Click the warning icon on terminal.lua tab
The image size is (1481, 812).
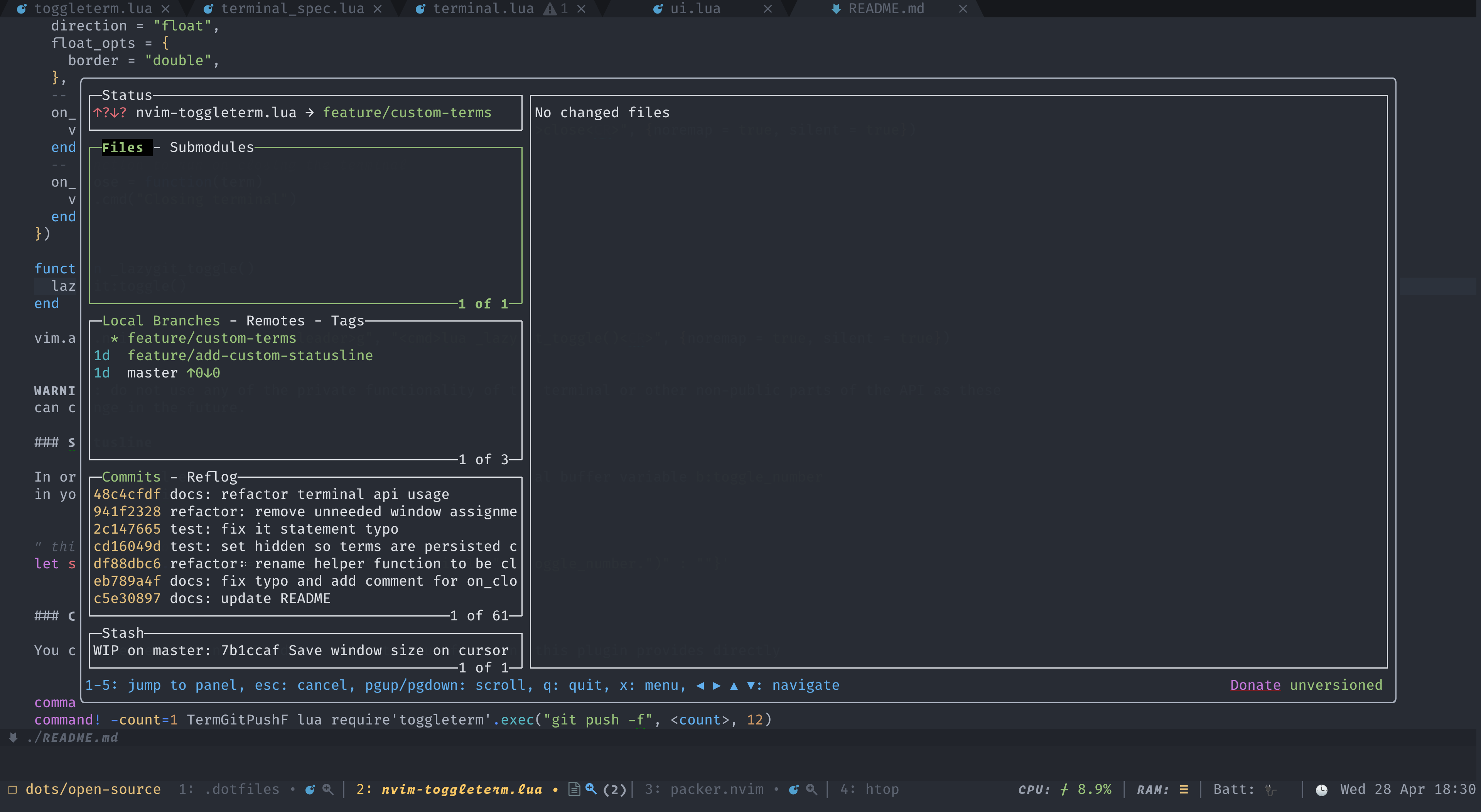coord(550,8)
